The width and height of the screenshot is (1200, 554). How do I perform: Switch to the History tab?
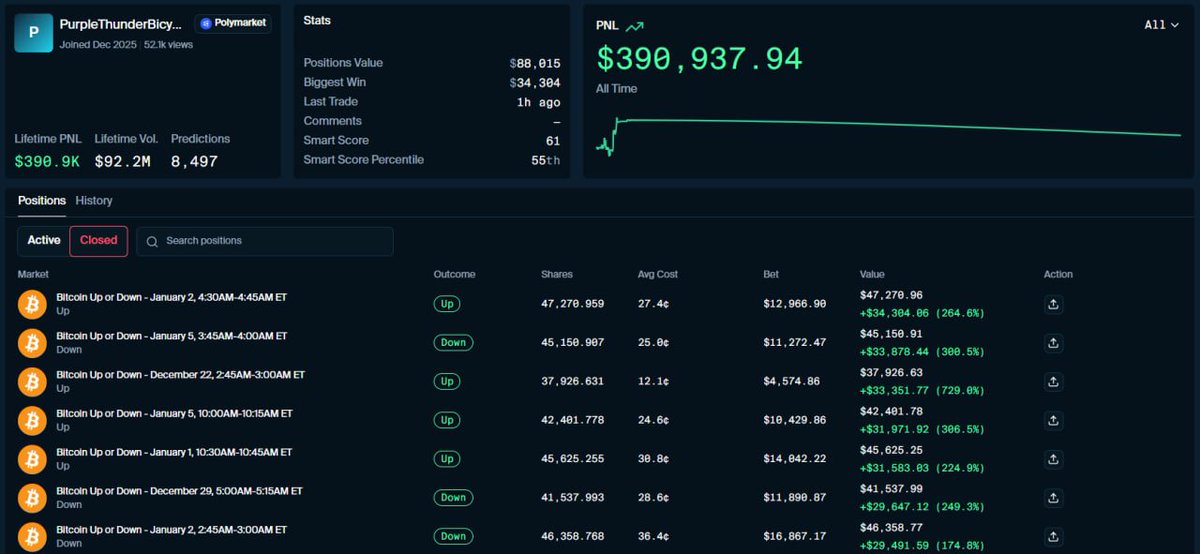[x=94, y=200]
